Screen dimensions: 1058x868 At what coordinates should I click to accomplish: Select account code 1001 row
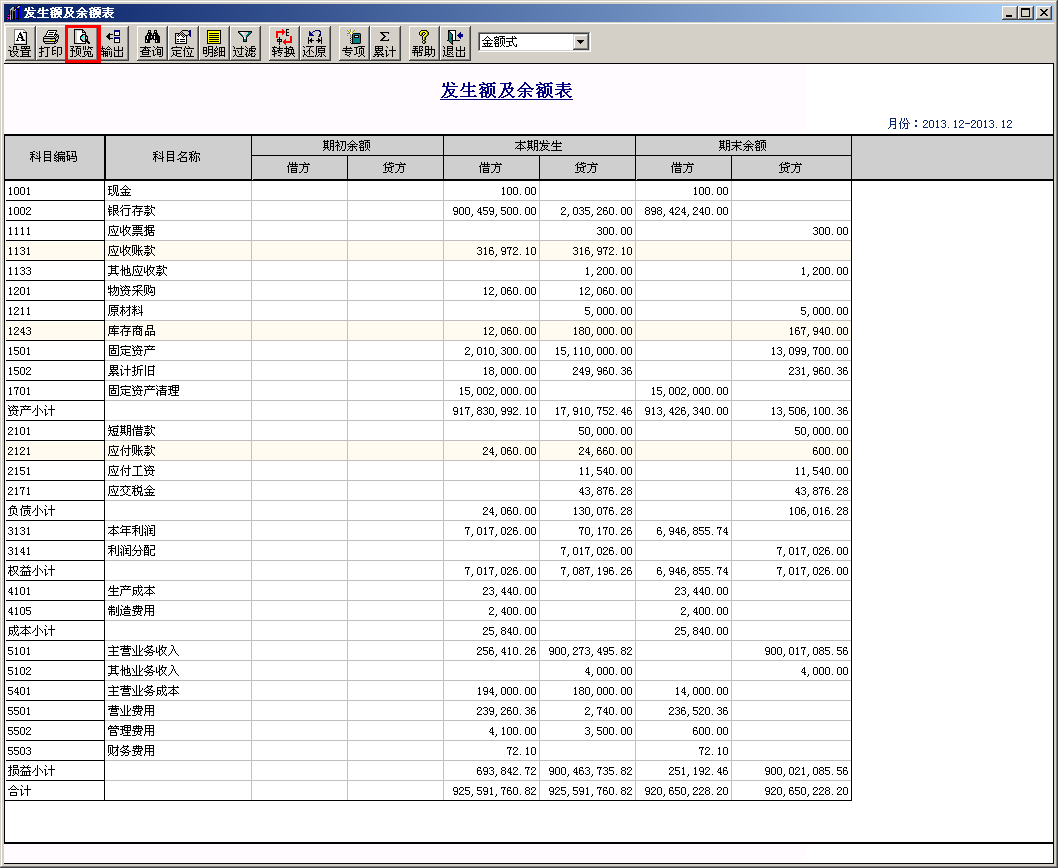tap(428, 191)
